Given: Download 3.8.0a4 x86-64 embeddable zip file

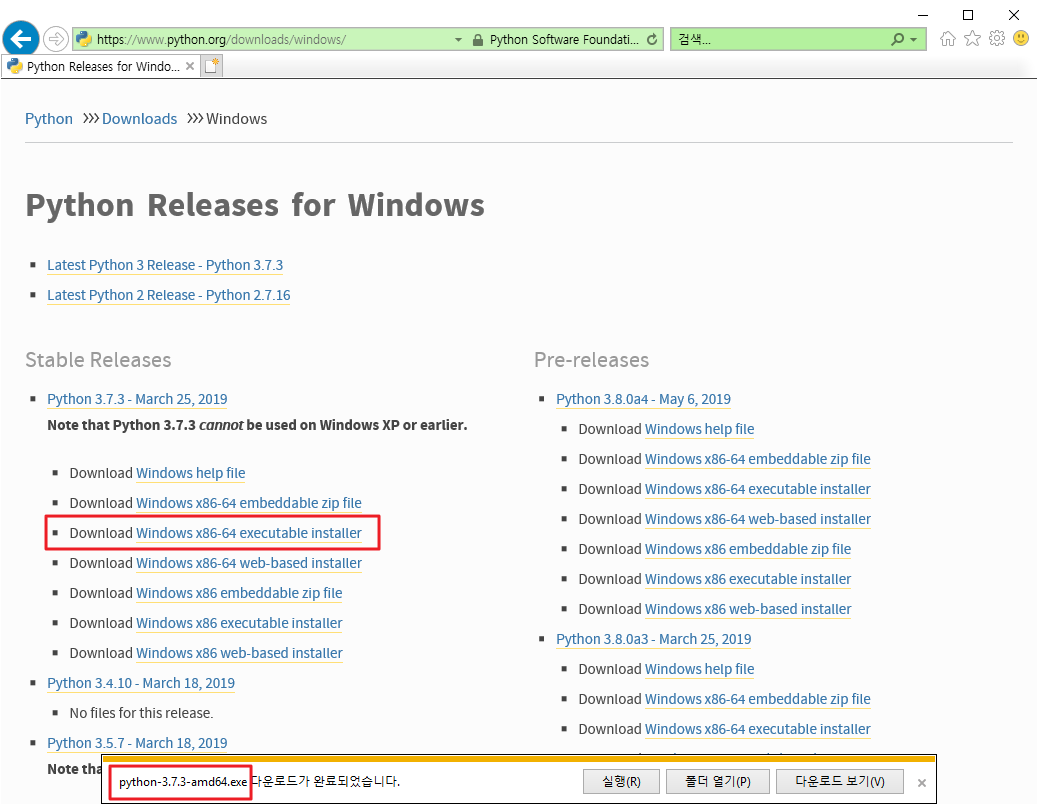Looking at the screenshot, I should pyautogui.click(x=758, y=459).
